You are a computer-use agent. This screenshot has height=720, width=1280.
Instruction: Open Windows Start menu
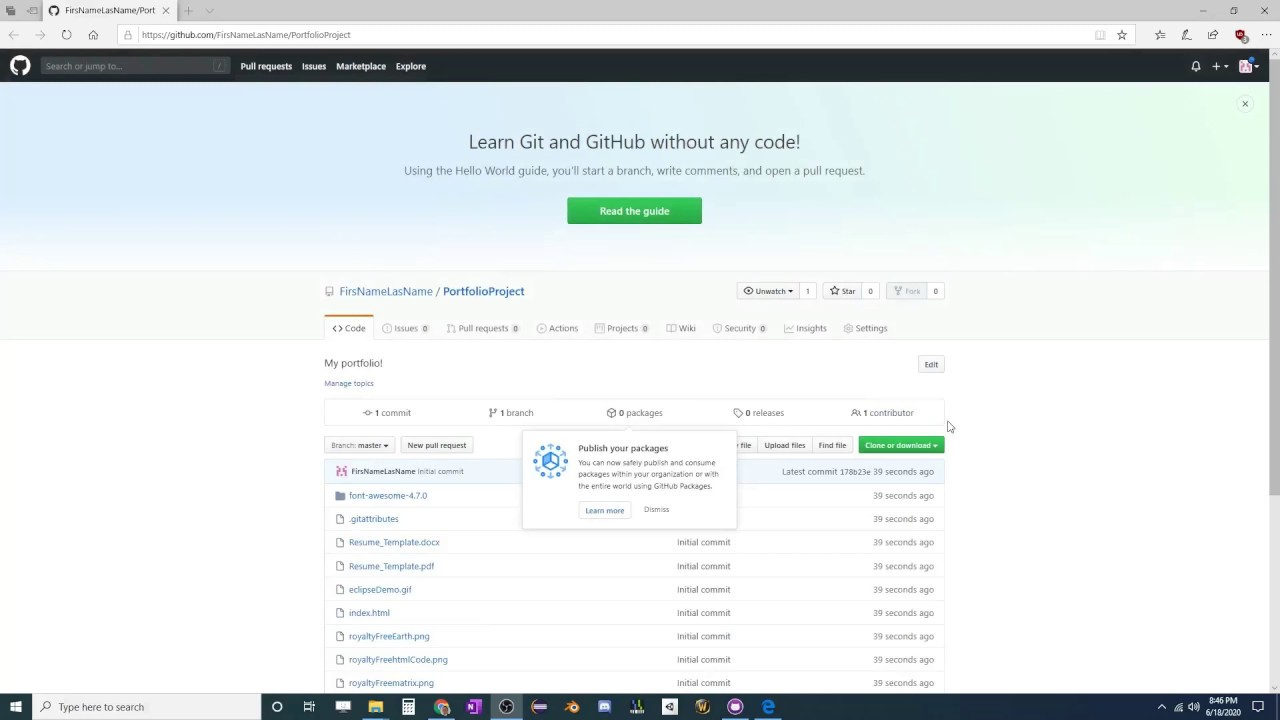(16, 707)
